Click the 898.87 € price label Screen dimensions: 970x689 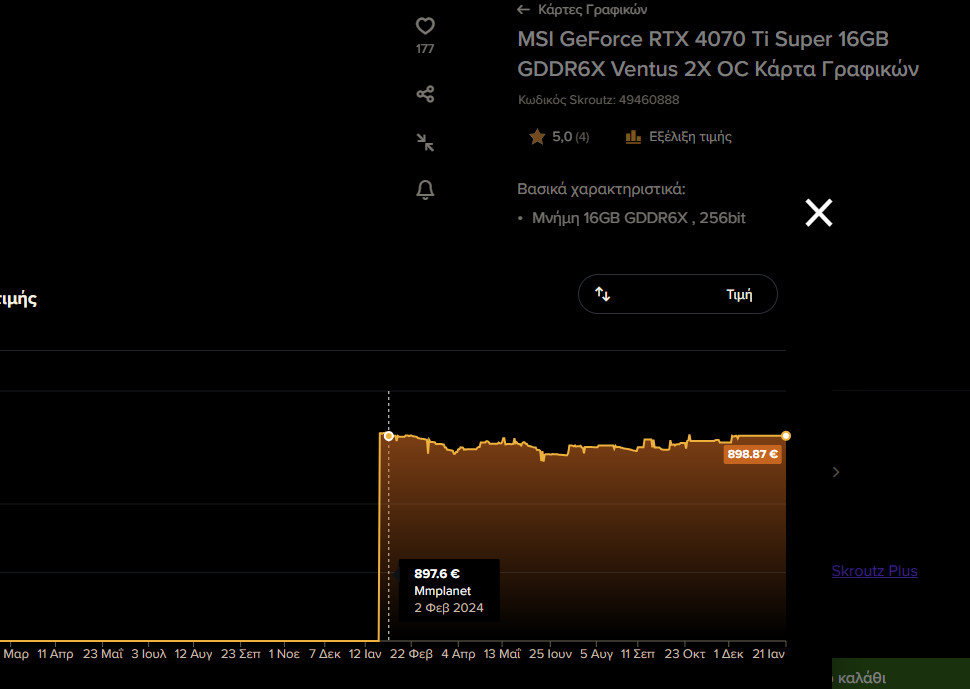click(x=752, y=455)
